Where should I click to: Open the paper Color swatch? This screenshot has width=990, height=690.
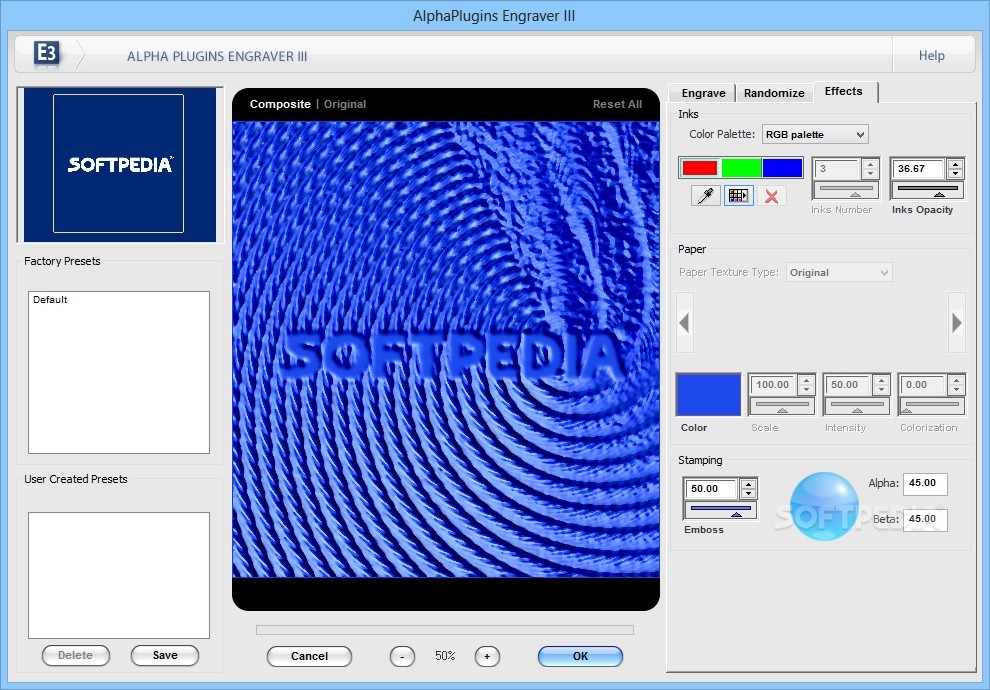[708, 395]
